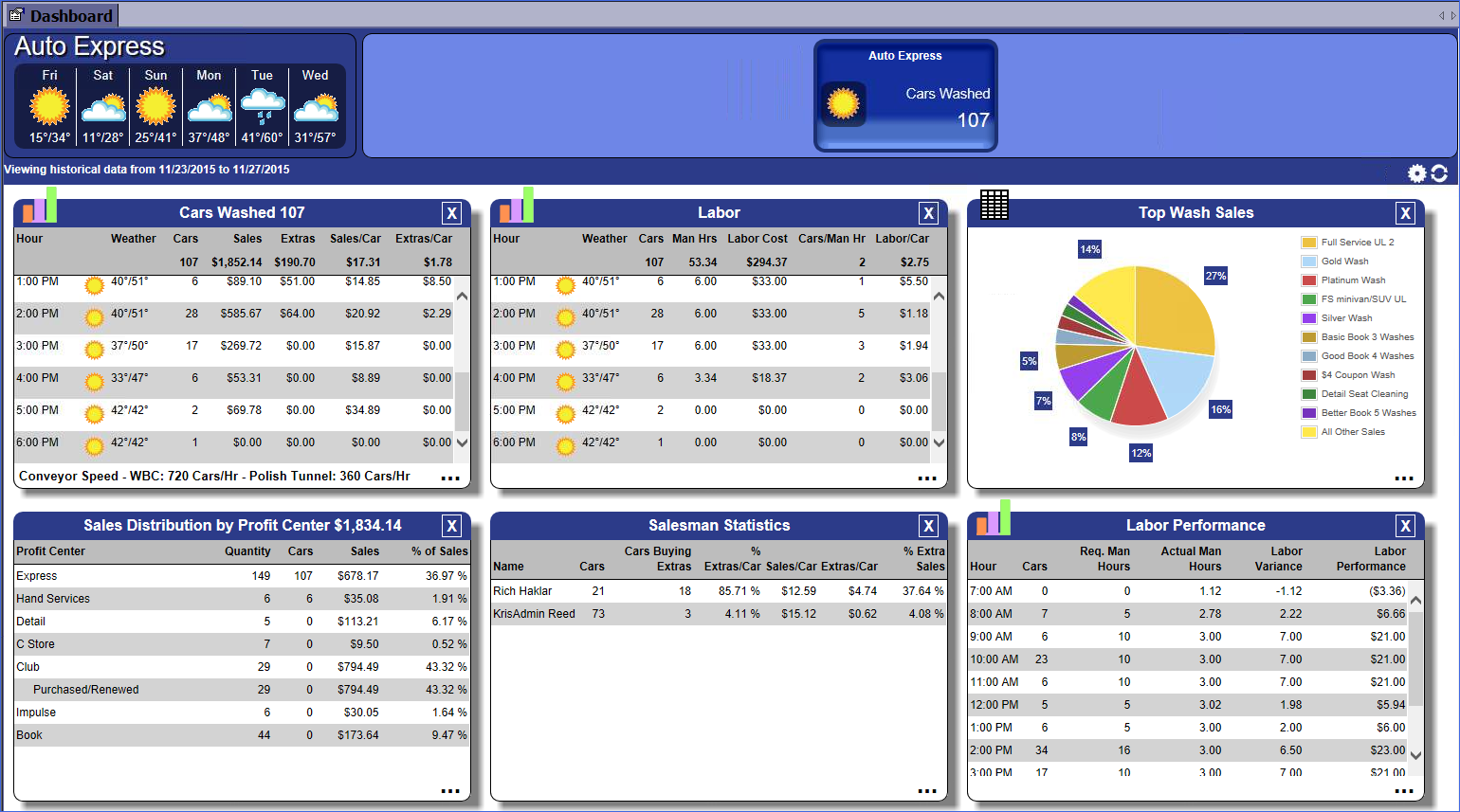The image size is (1460, 812).
Task: Close the Sales Distribution by Profit Center panel
Action: point(452,527)
